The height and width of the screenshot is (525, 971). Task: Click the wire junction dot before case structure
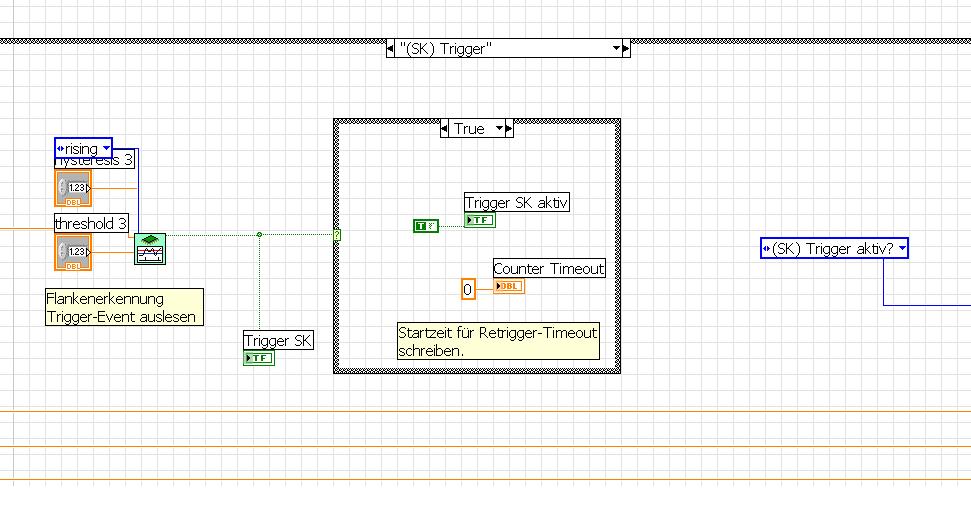click(259, 235)
